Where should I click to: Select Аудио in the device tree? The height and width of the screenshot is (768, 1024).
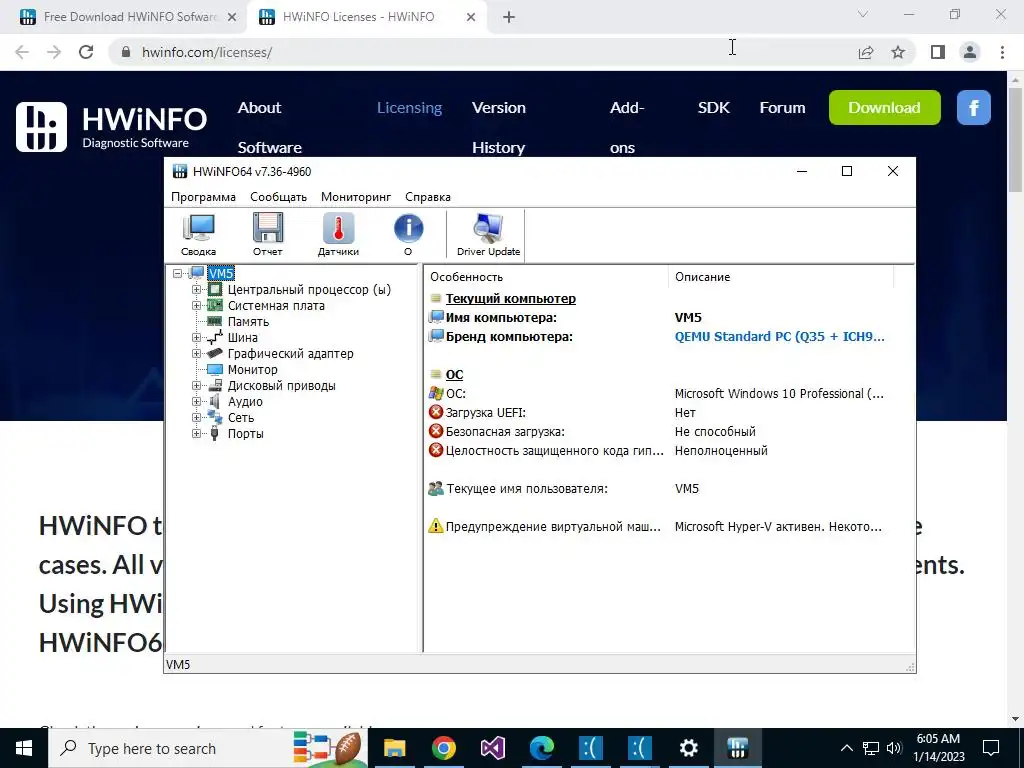pos(245,402)
